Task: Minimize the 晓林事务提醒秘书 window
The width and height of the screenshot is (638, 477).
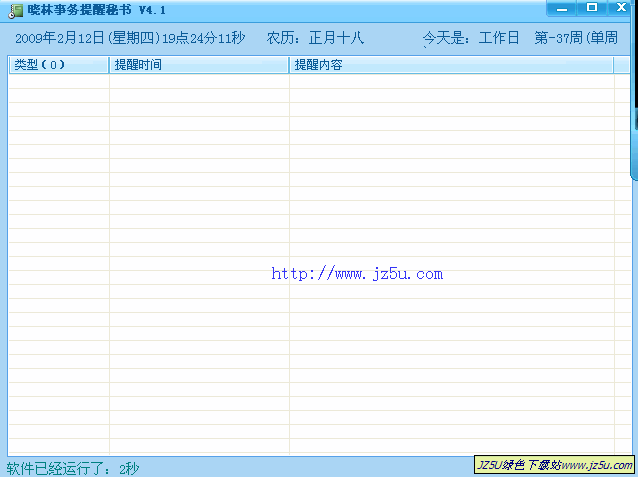Action: 562,8
